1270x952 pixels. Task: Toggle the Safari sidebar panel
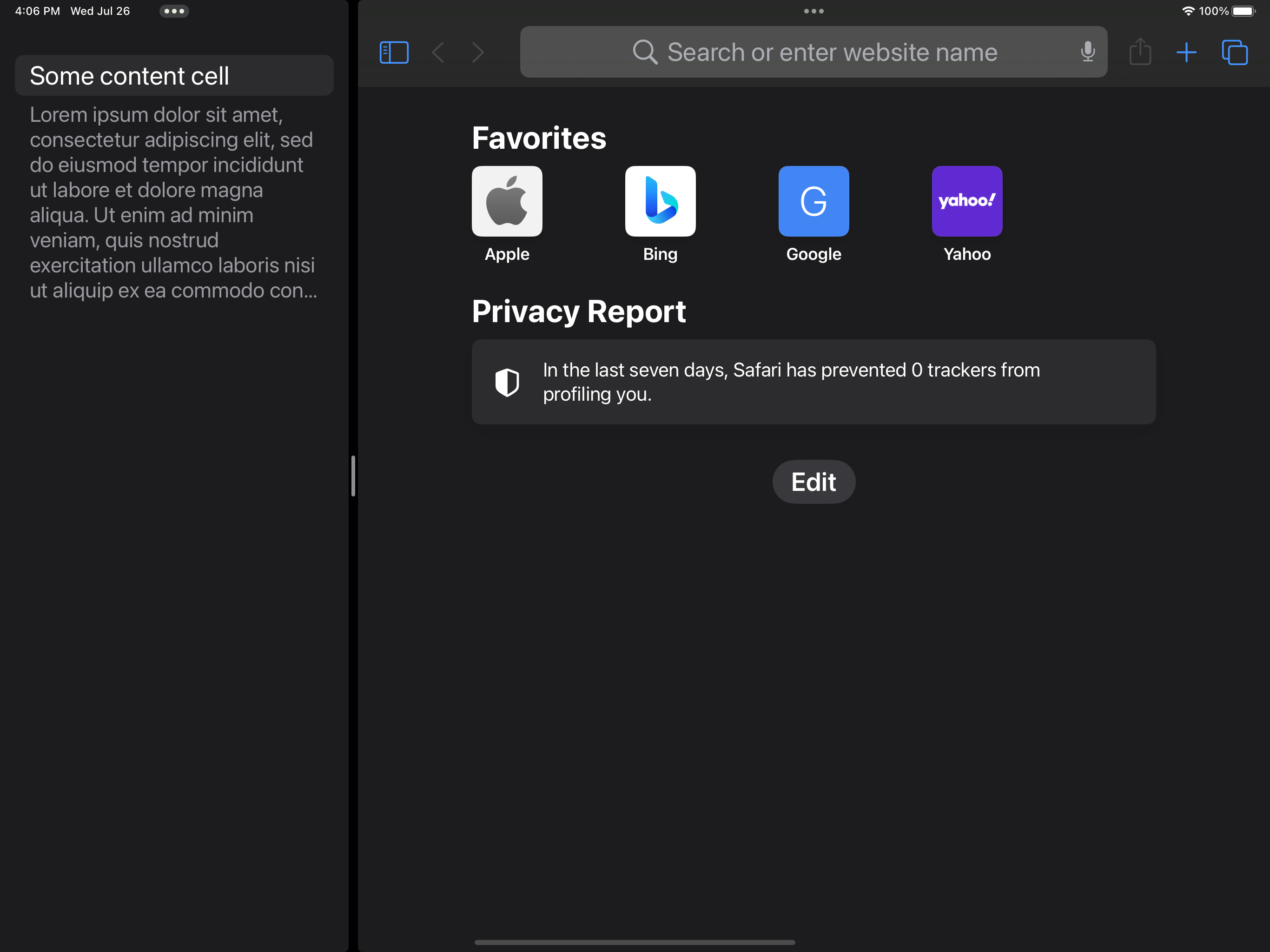click(394, 52)
